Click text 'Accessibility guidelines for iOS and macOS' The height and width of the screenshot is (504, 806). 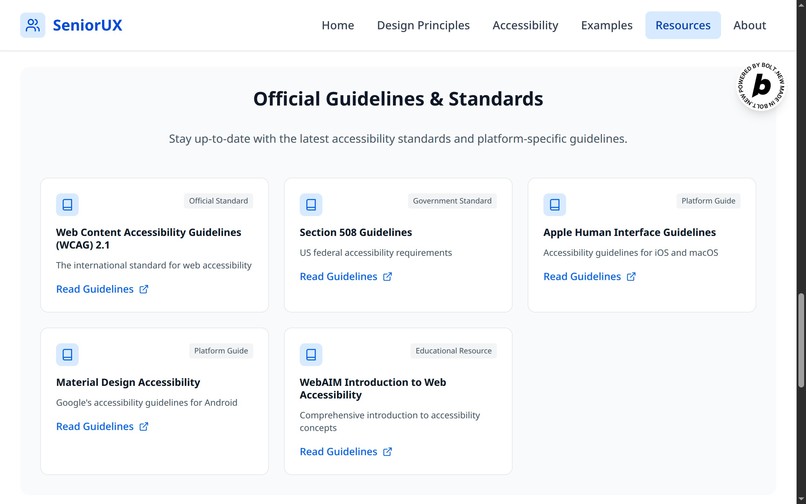tap(631, 253)
